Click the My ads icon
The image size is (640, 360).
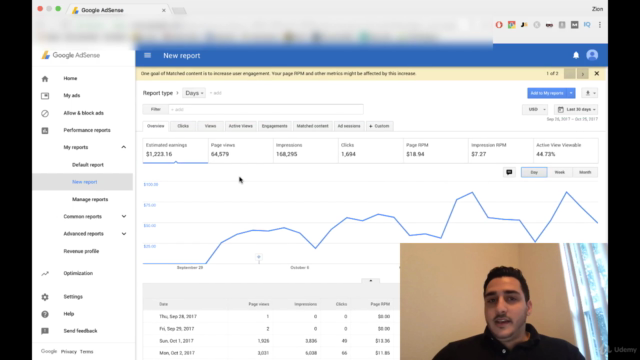coord(45,96)
